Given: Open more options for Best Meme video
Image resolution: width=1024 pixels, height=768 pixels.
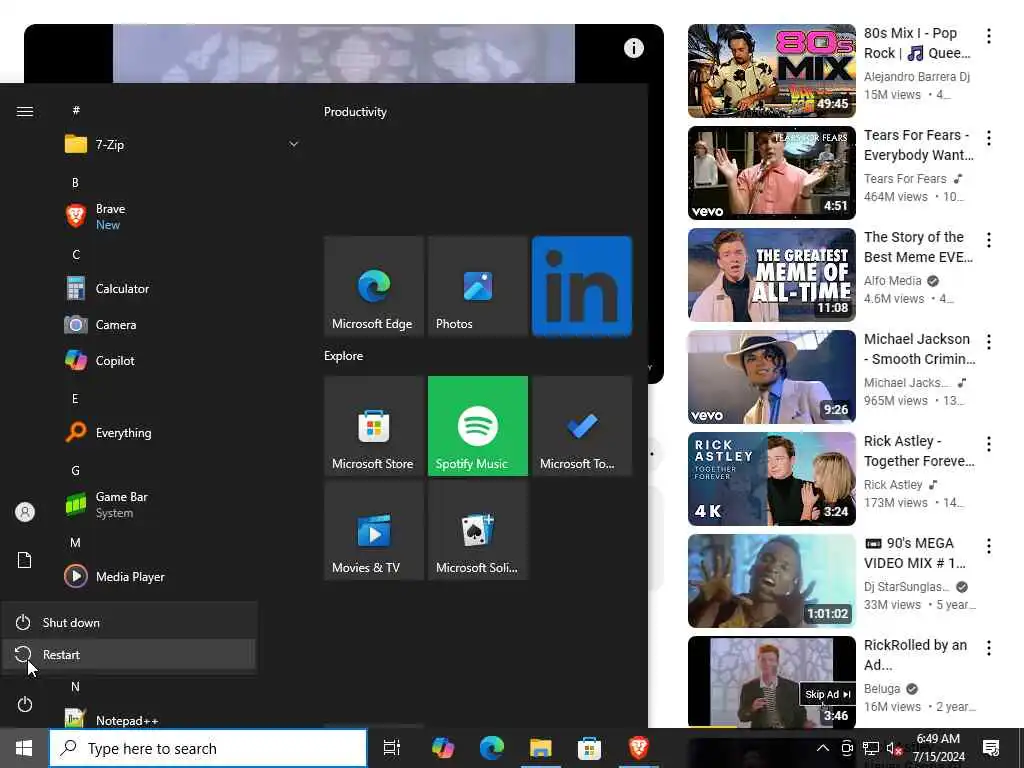Looking at the screenshot, I should click(x=989, y=240).
